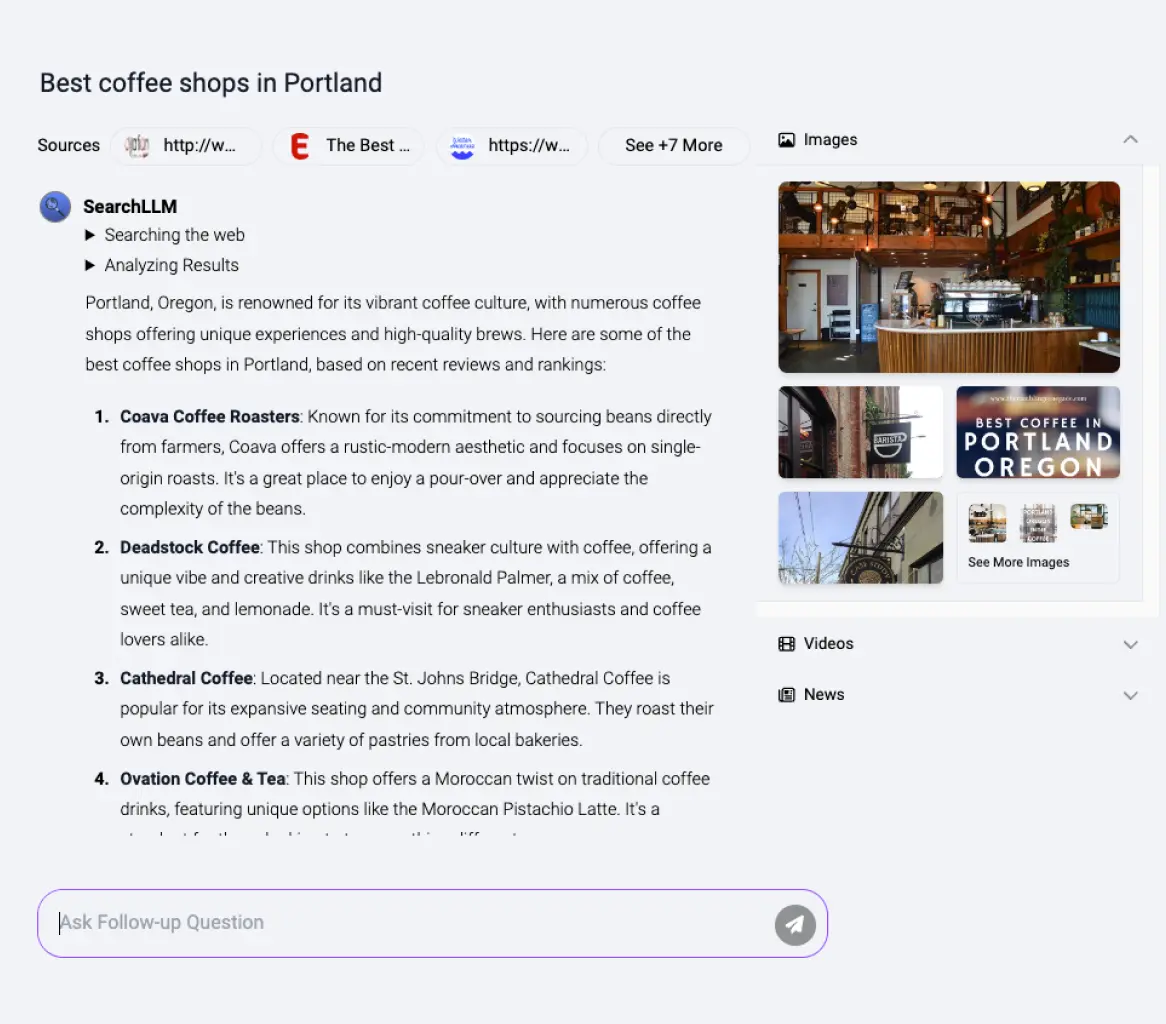Viewport: 1166px width, 1024px height.
Task: Open the Best Coffee in Portland Oregon image
Action: point(1037,432)
